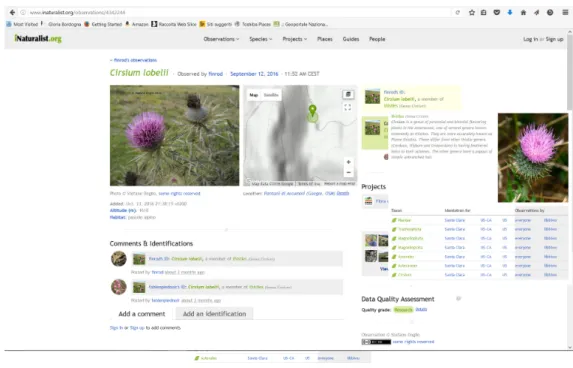Click the September 12, 2016 date link
Screen dimensions: 573x368
[x=254, y=74]
